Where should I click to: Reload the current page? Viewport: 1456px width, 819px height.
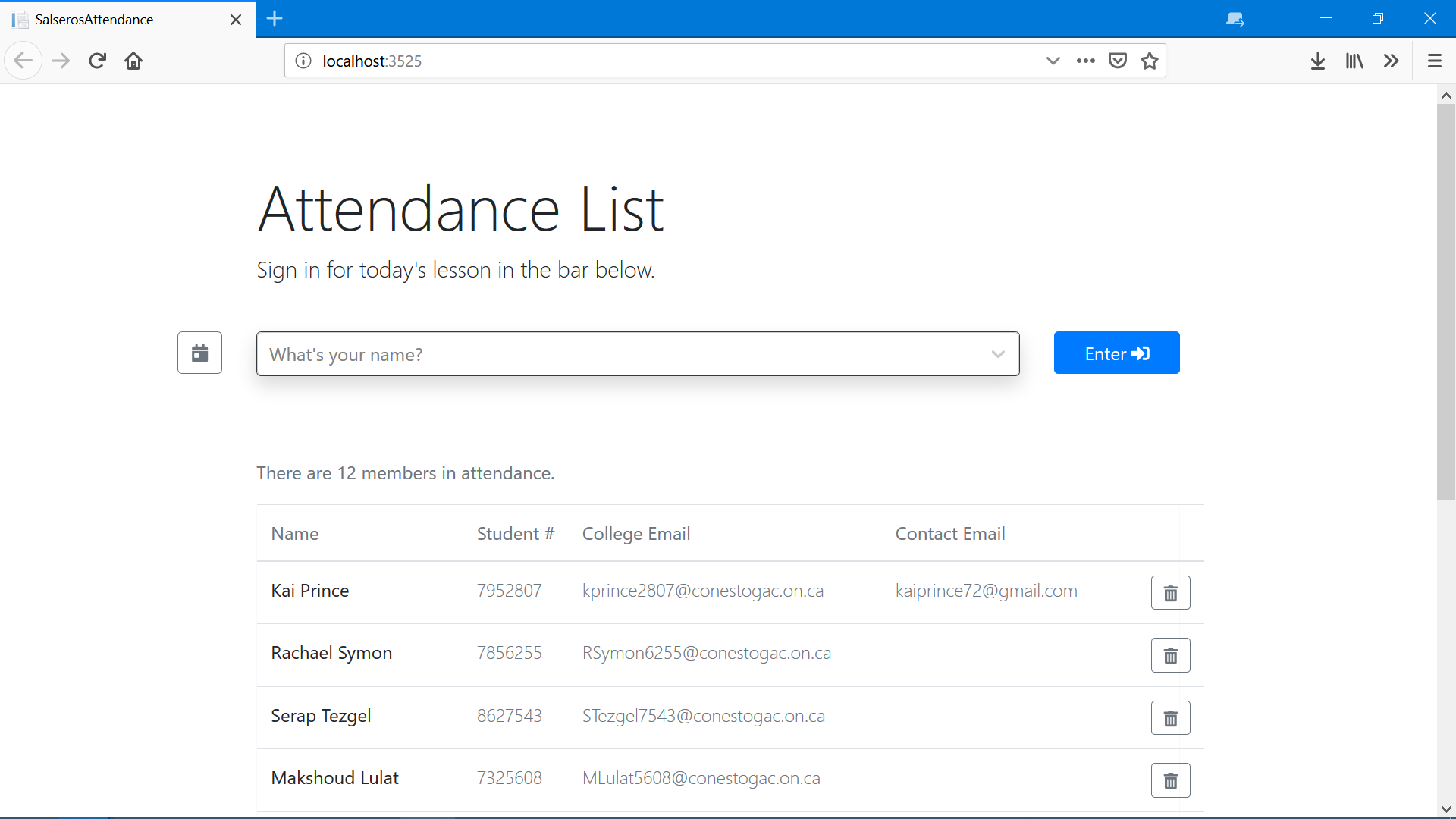(97, 61)
